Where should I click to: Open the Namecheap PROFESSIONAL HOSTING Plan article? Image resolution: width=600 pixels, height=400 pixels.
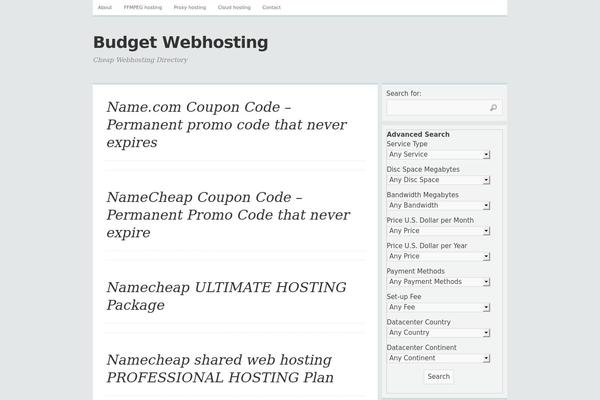coord(220,369)
